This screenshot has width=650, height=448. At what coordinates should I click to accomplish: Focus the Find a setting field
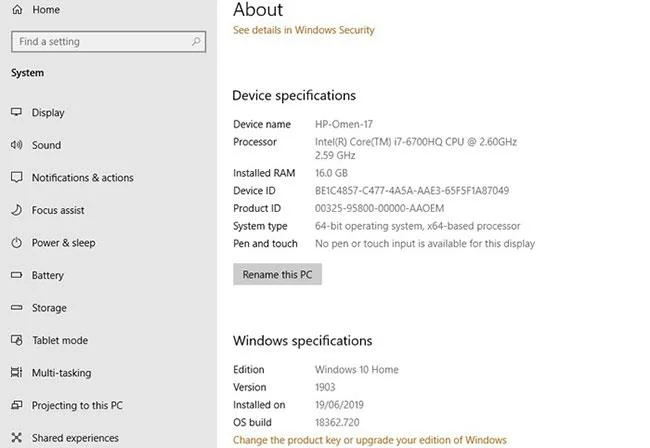click(x=109, y=41)
